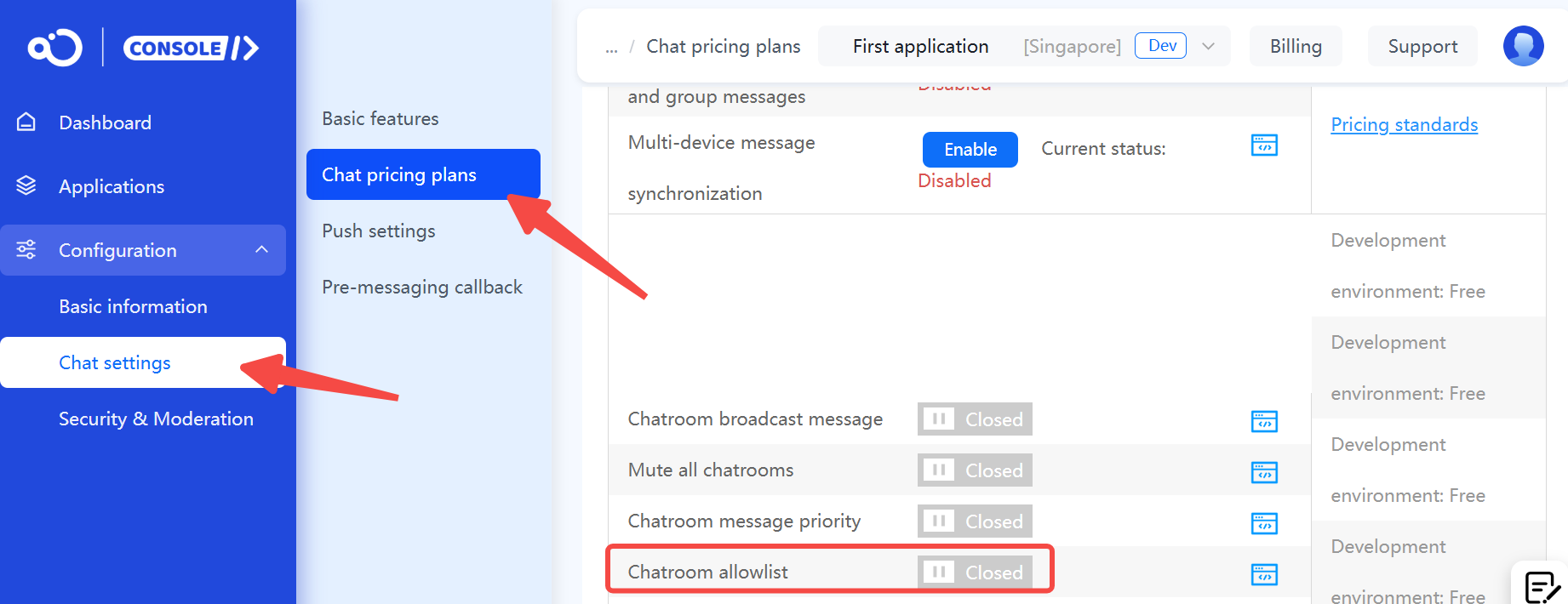This screenshot has height=604, width=1568.
Task: Expand the breadcrumb ellipsis
Action: (x=611, y=48)
